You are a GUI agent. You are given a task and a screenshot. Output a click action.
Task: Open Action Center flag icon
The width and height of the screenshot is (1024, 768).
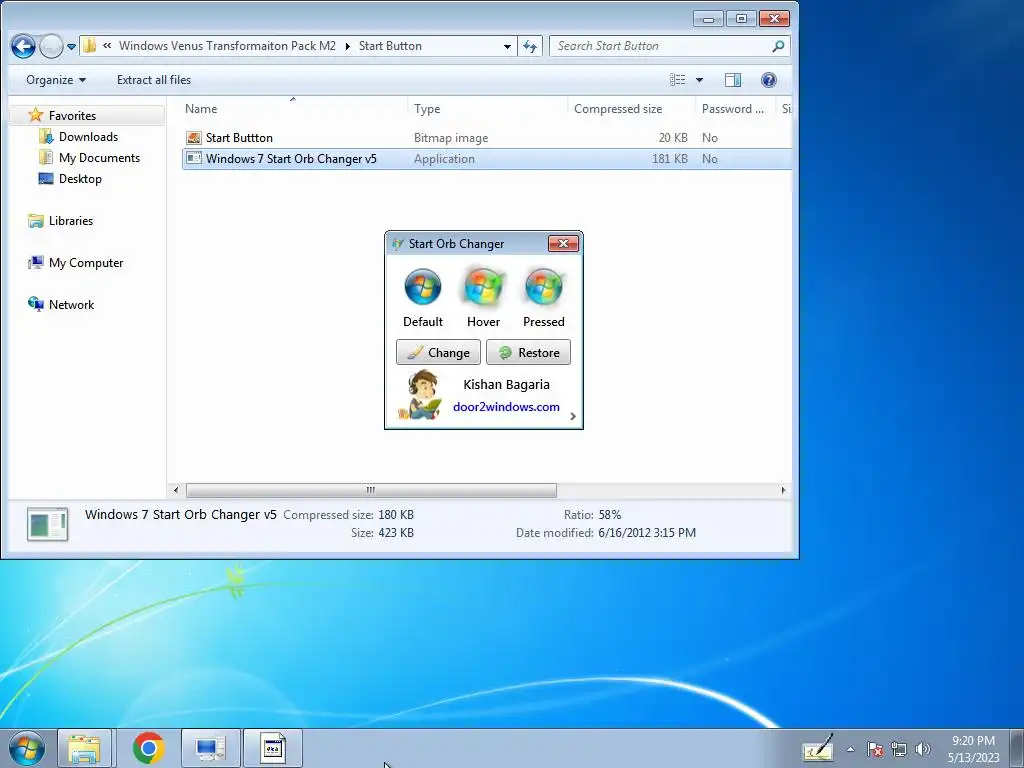(x=875, y=750)
